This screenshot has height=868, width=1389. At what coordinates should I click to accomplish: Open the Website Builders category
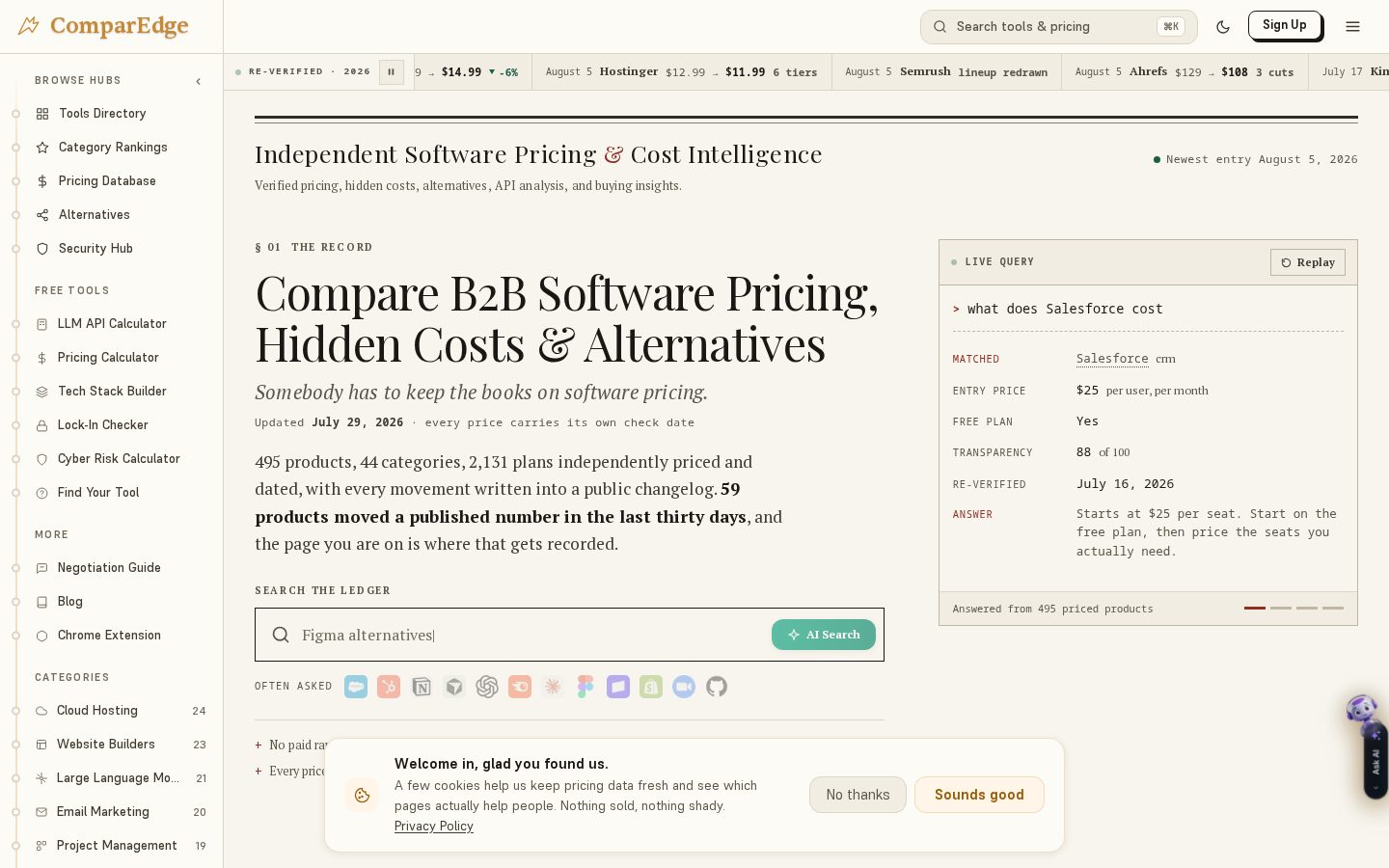(121, 745)
